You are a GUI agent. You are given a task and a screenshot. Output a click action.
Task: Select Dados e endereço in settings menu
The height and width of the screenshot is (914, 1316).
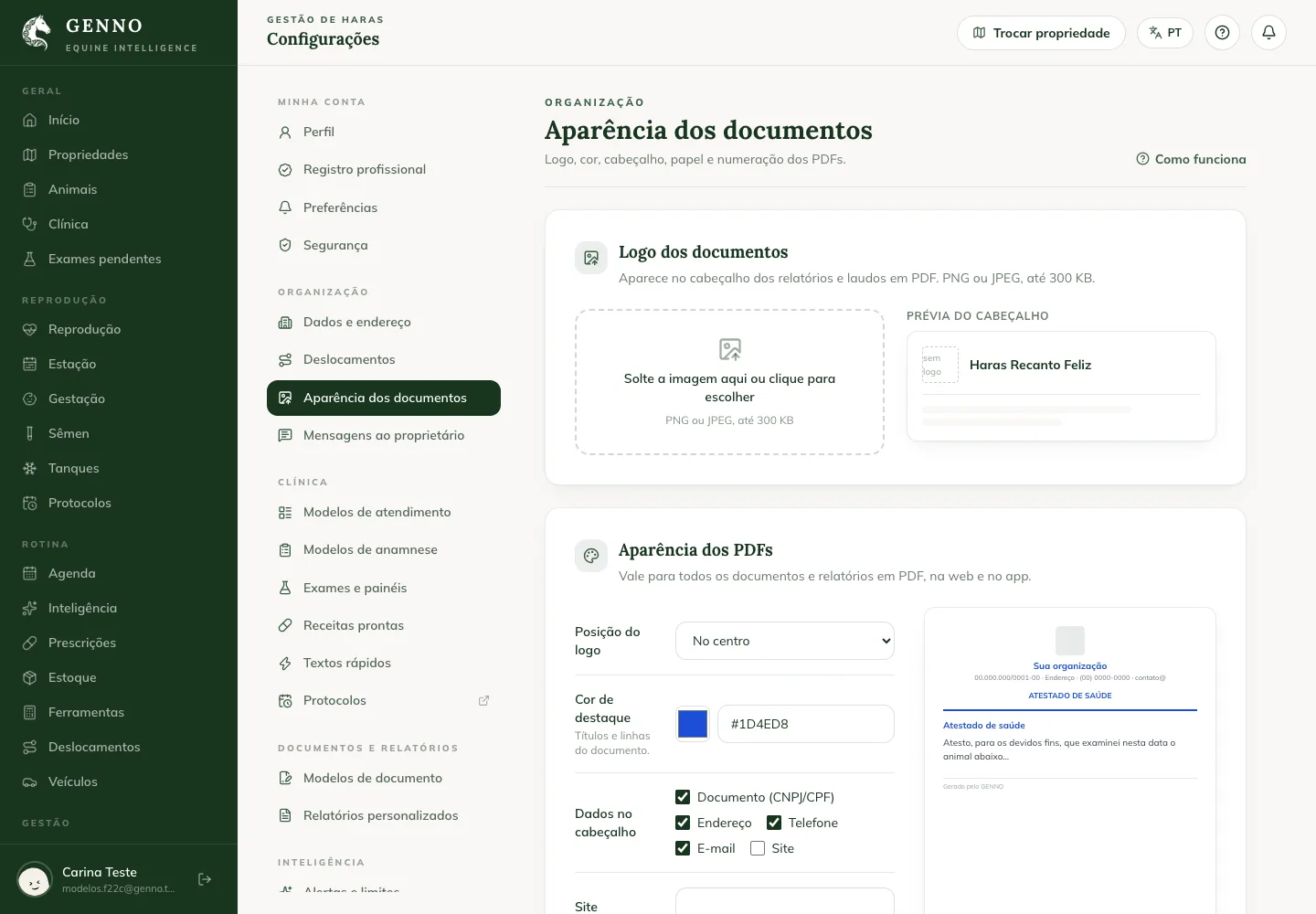coord(384,322)
